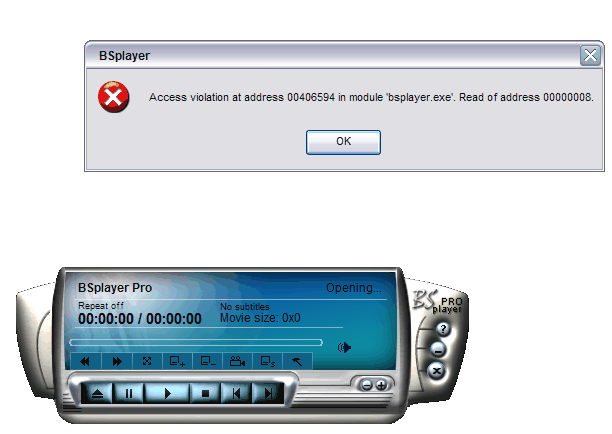Click the round minimize player button
The width and height of the screenshot is (612, 434).
click(438, 350)
